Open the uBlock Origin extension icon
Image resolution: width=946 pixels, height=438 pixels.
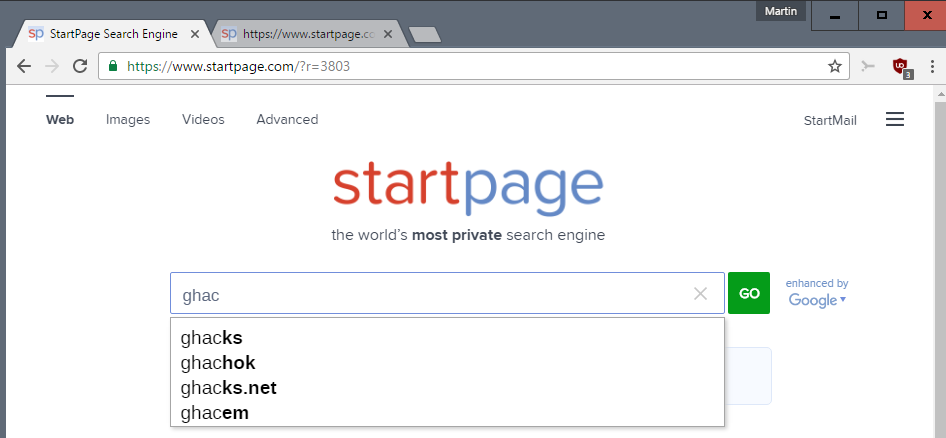click(x=901, y=67)
